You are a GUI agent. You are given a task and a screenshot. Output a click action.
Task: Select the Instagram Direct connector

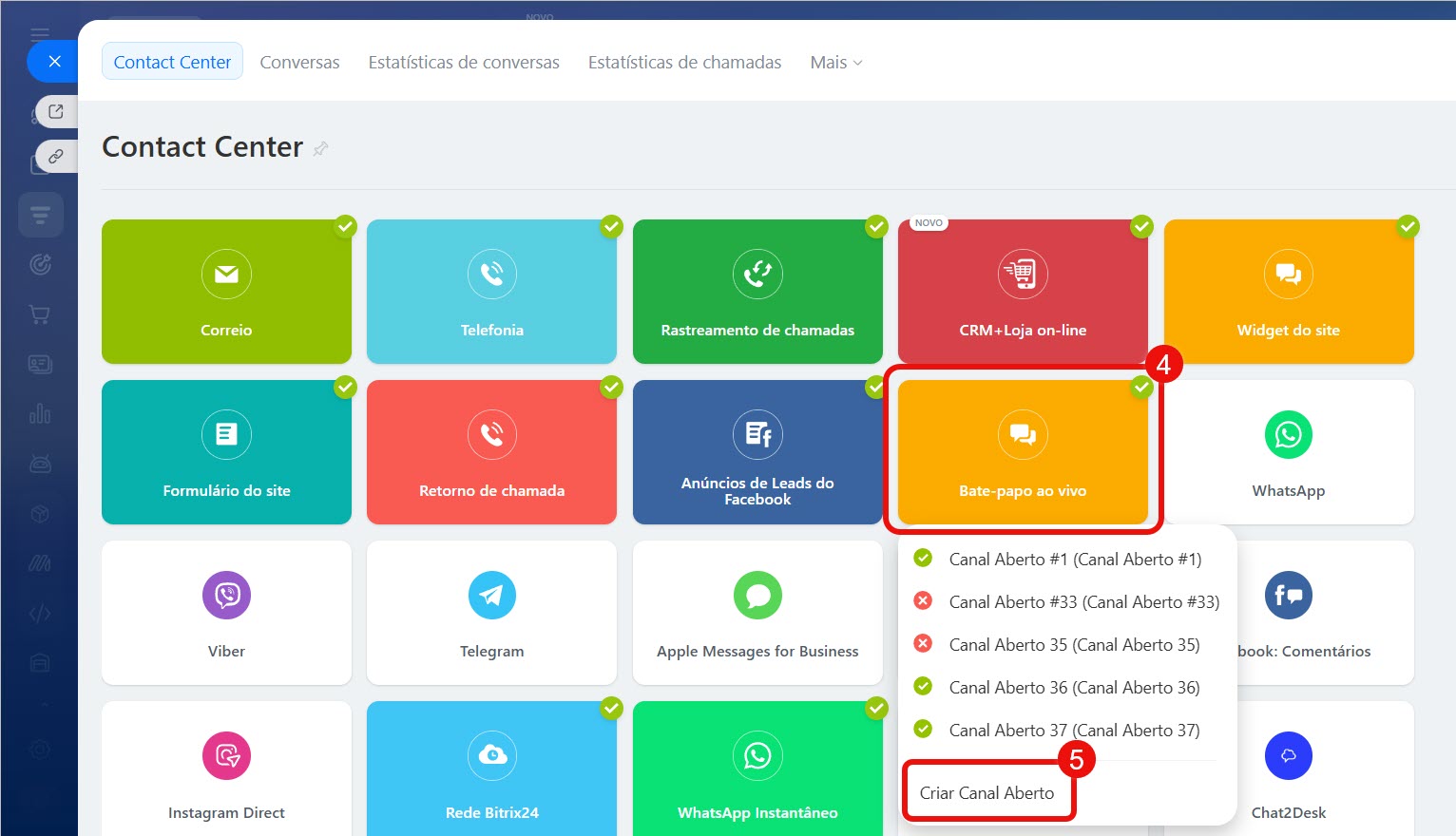(x=226, y=771)
